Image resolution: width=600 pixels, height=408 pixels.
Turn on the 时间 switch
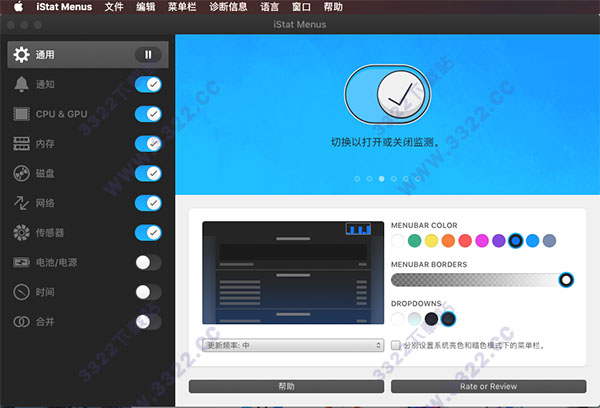click(148, 292)
